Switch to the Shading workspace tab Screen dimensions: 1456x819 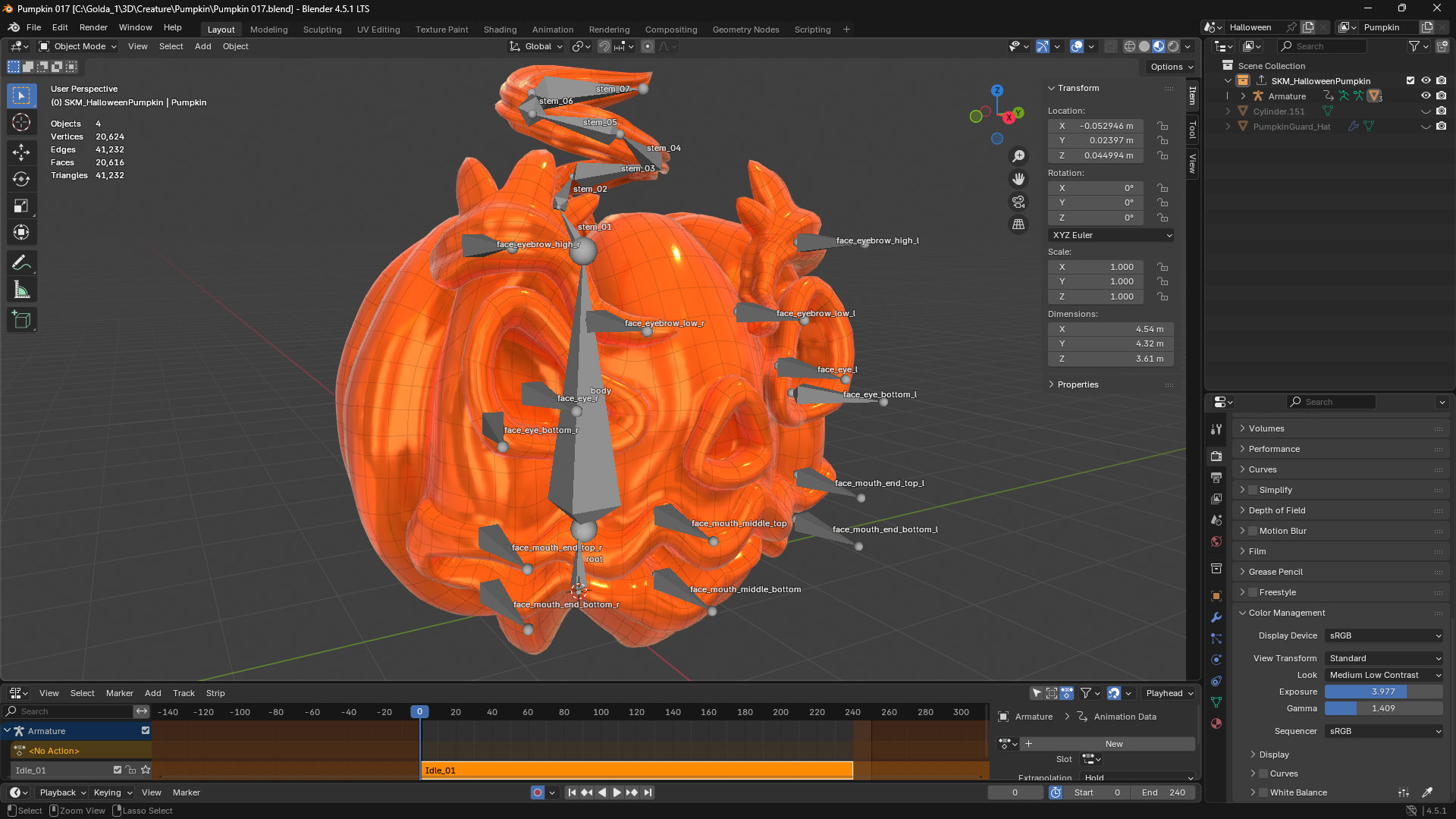pos(500,30)
